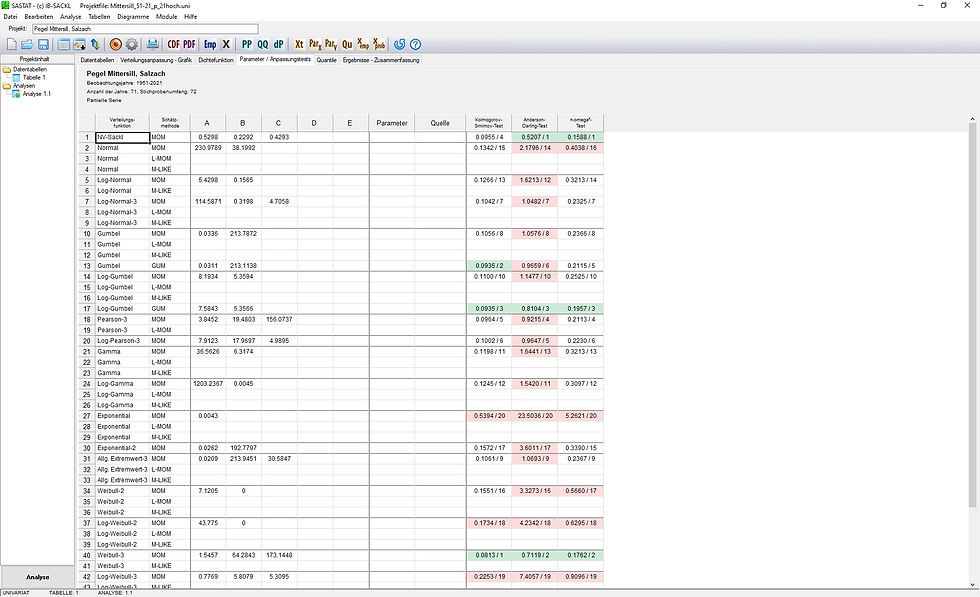Click the printer icon in toolbar
Screen dimensions: 980x597
coord(152,44)
